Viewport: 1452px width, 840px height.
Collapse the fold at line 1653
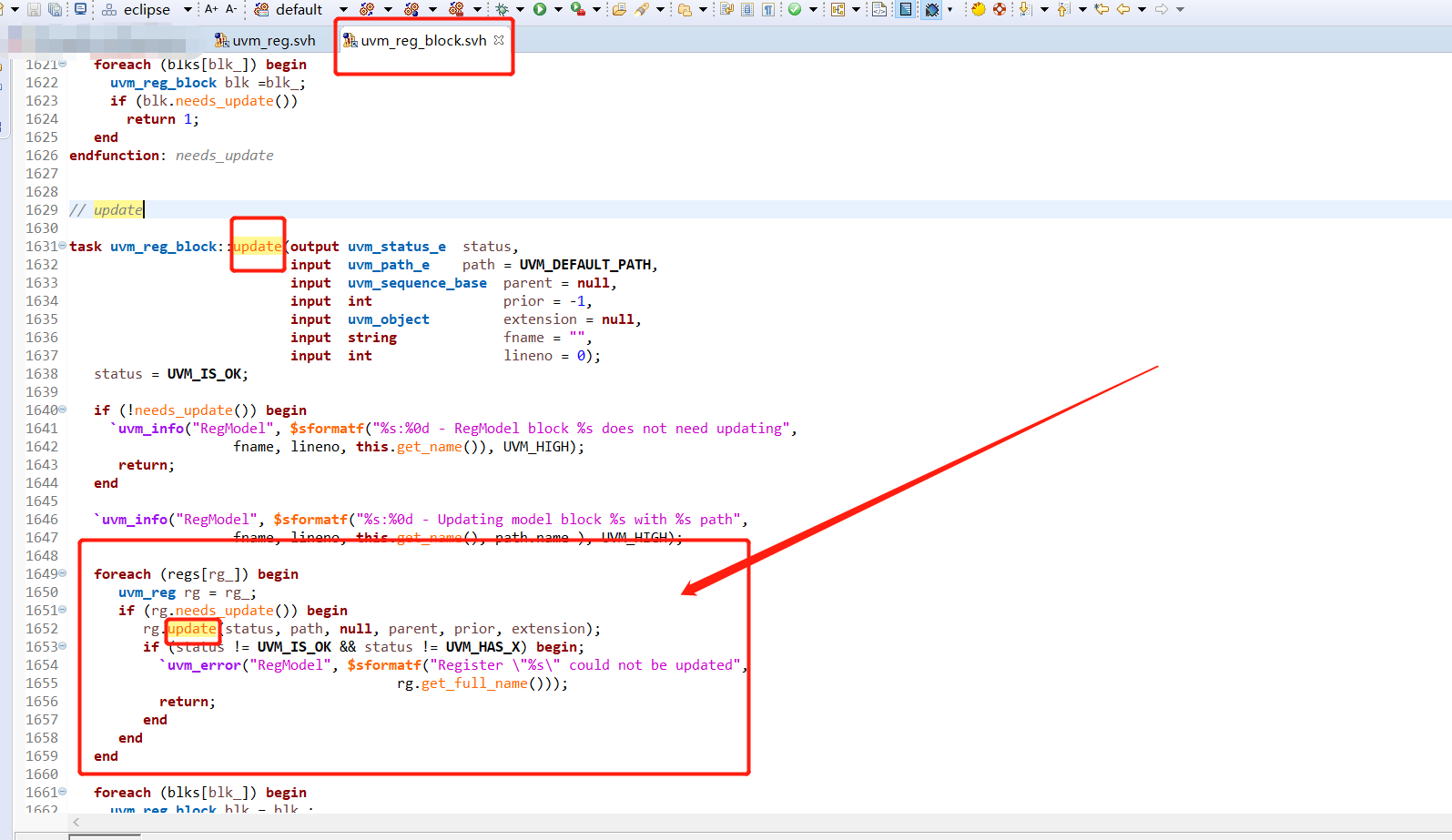click(x=63, y=646)
